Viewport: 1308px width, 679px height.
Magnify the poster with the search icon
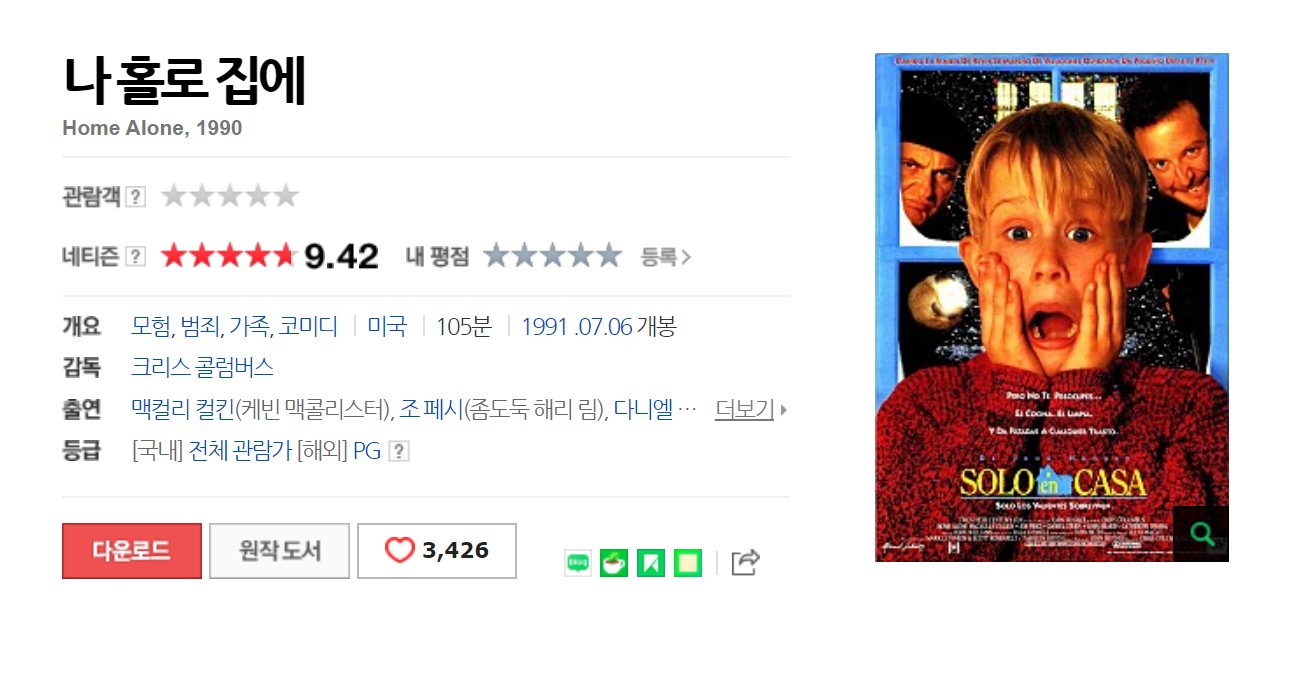(x=1201, y=534)
